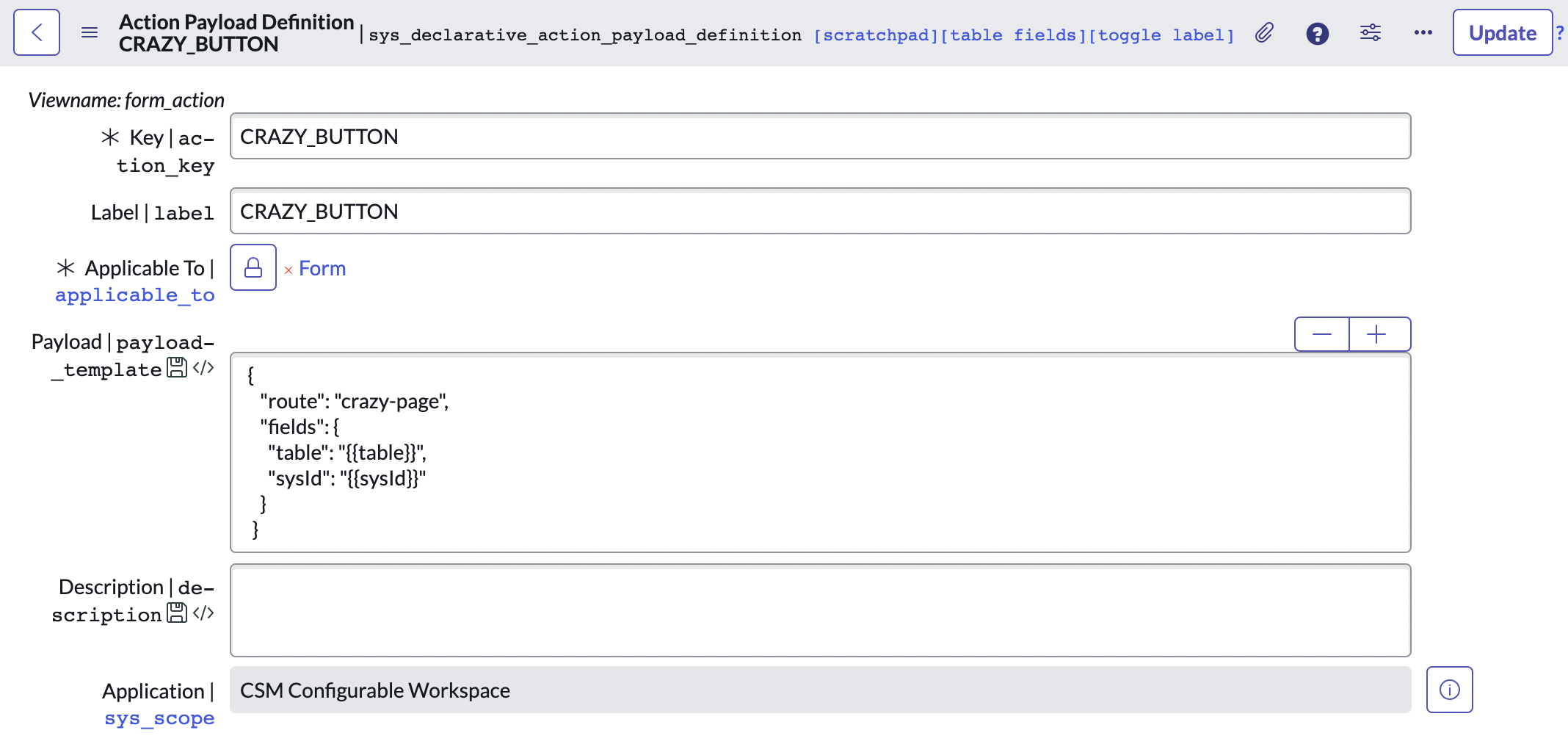Open the personalize form sliders icon

click(x=1370, y=33)
